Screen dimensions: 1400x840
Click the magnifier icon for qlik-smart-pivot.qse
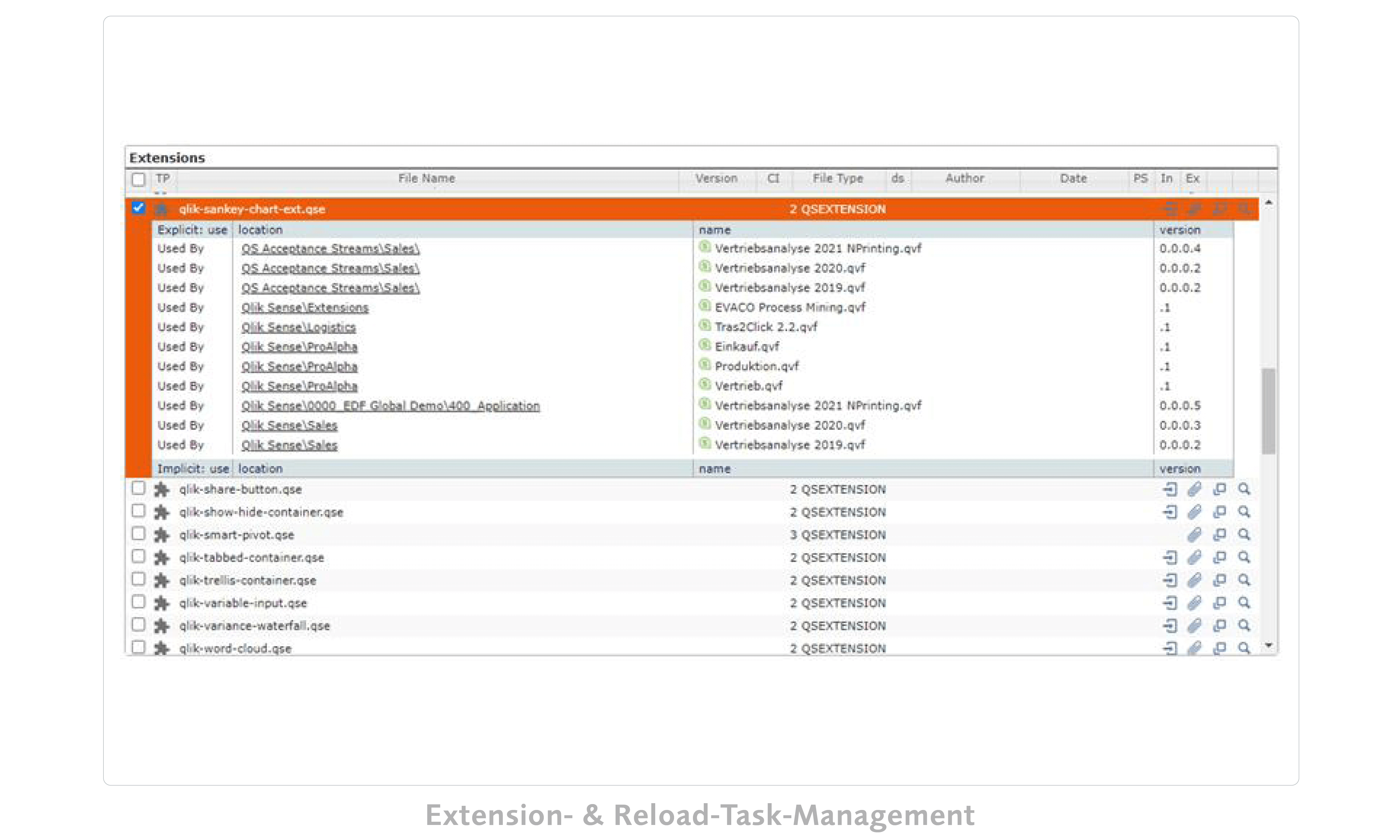(x=1244, y=534)
